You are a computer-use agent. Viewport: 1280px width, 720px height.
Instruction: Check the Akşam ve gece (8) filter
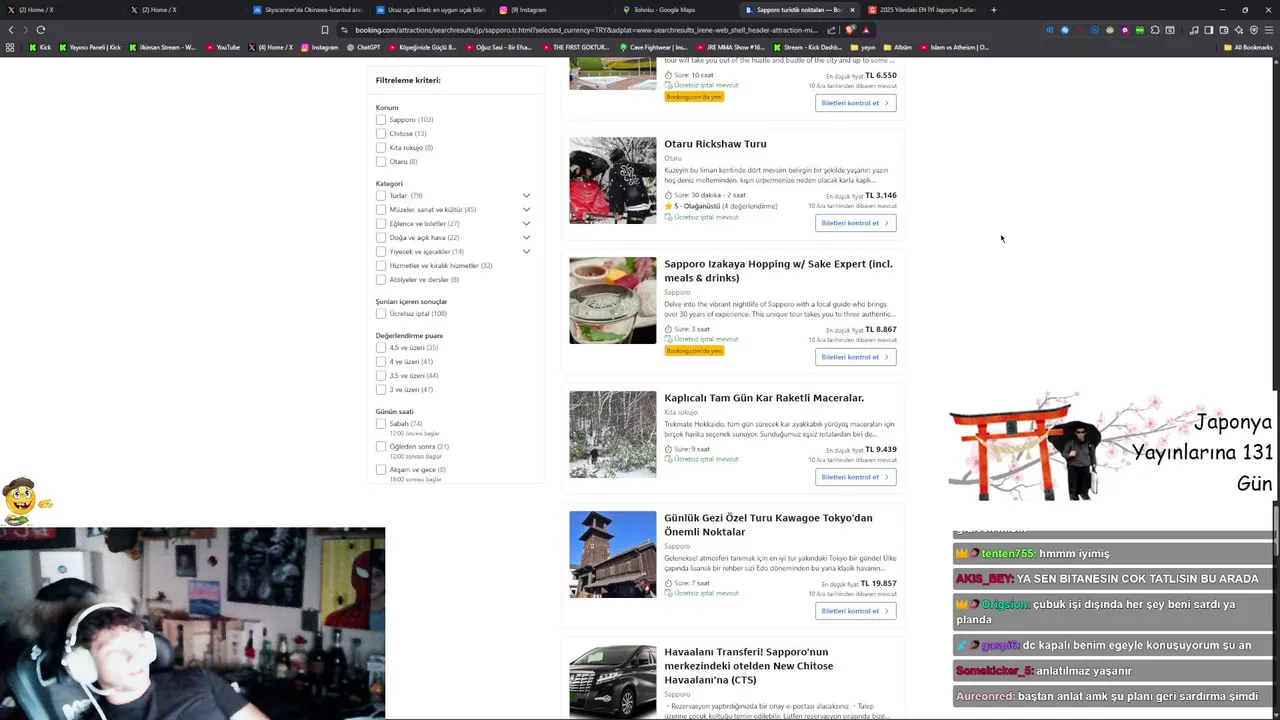381,469
